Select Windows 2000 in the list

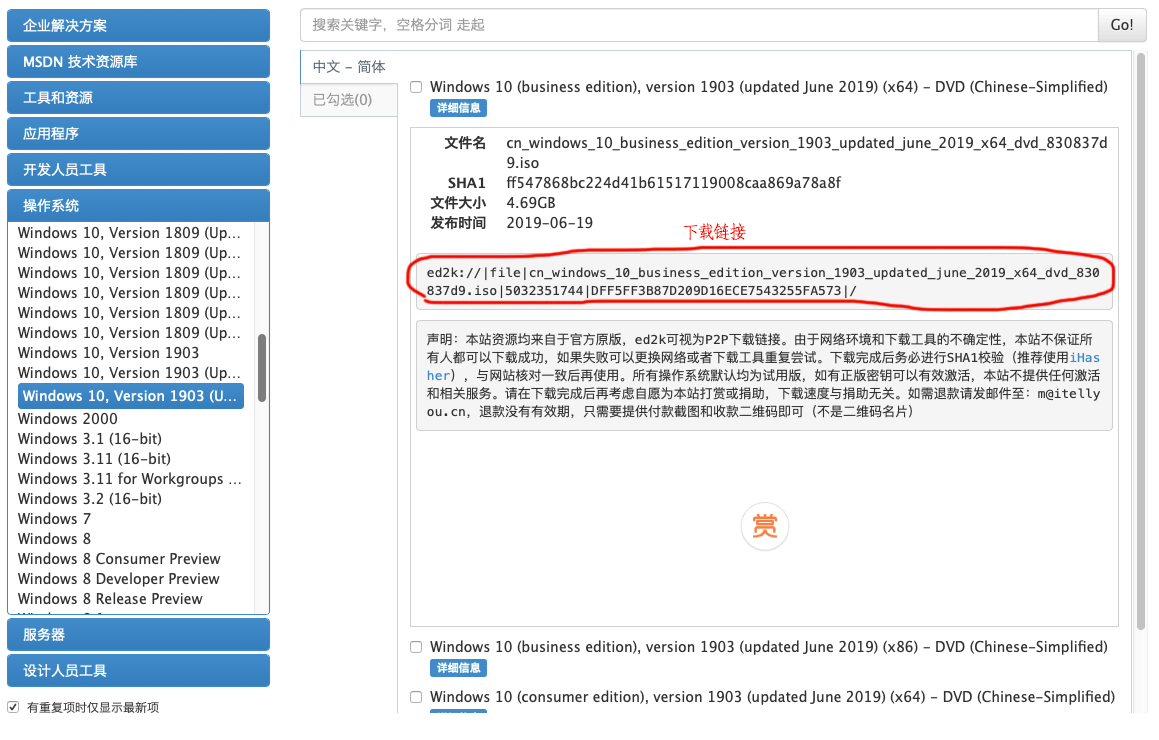click(67, 418)
